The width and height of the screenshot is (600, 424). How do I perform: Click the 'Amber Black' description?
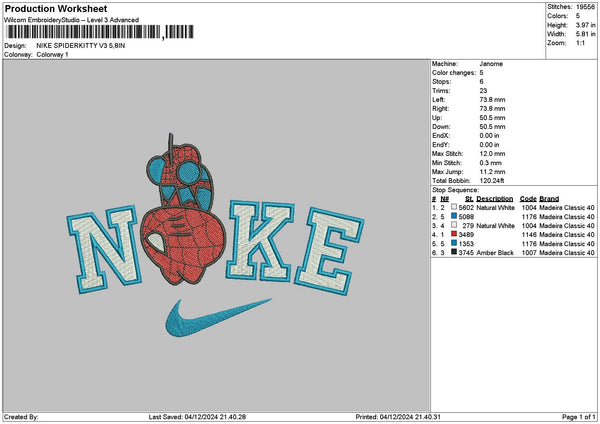(495, 253)
